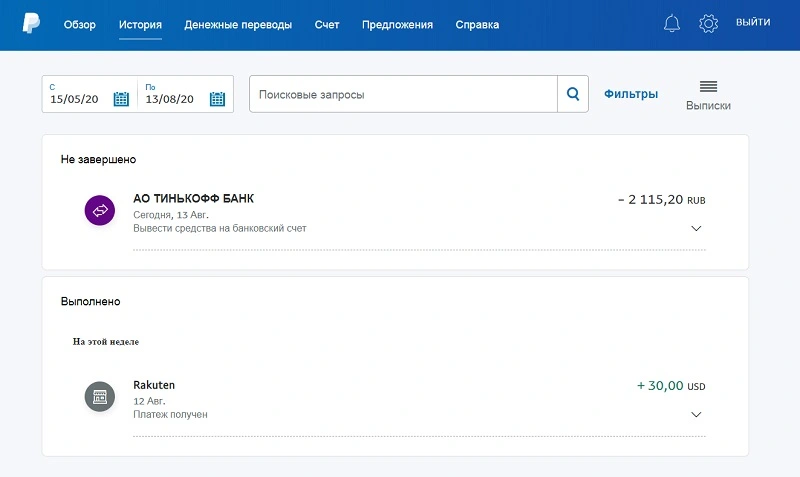Image resolution: width=800 pixels, height=477 pixels.
Task: Click the amount − 2 115,20 RUB
Action: pyautogui.click(x=662, y=199)
